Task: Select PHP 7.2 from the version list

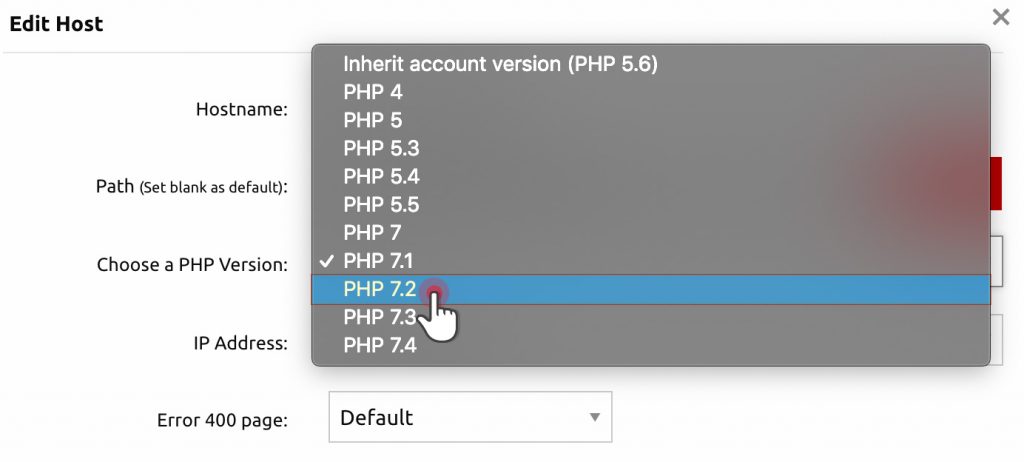Action: pyautogui.click(x=650, y=289)
